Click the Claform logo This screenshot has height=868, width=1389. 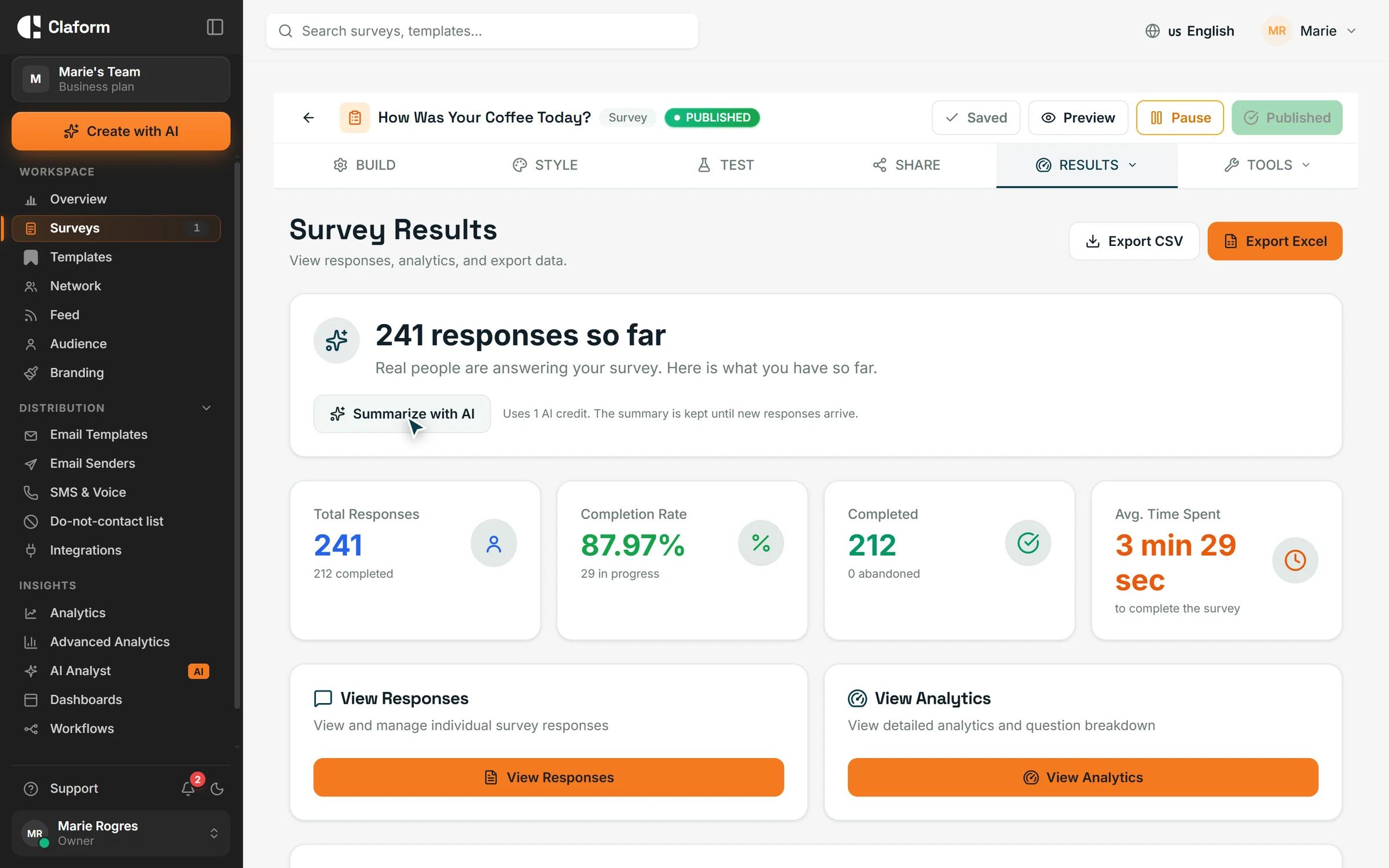click(64, 27)
